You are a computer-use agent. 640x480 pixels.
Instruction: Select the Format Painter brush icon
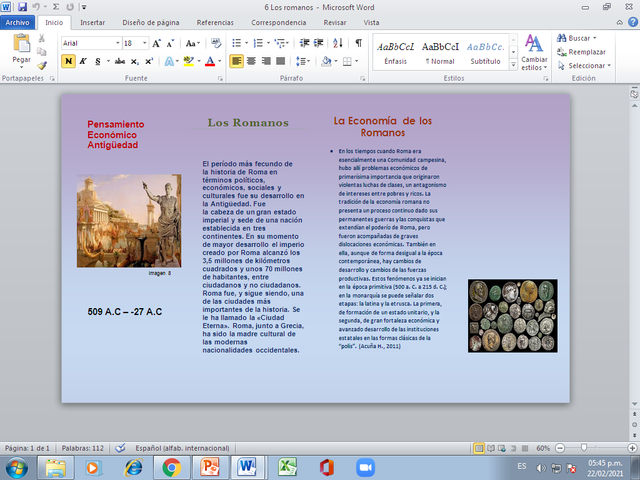coord(42,65)
